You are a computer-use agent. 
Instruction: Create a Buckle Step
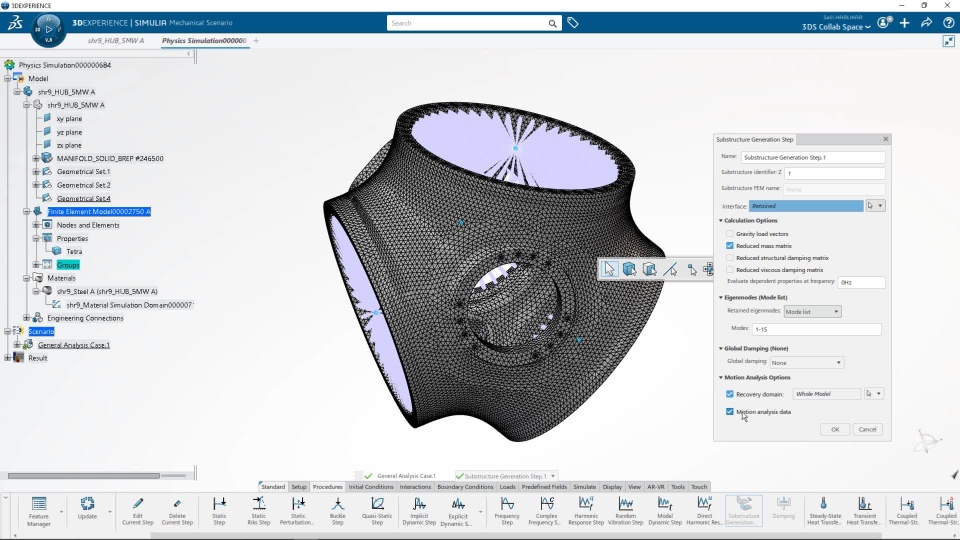(x=338, y=511)
